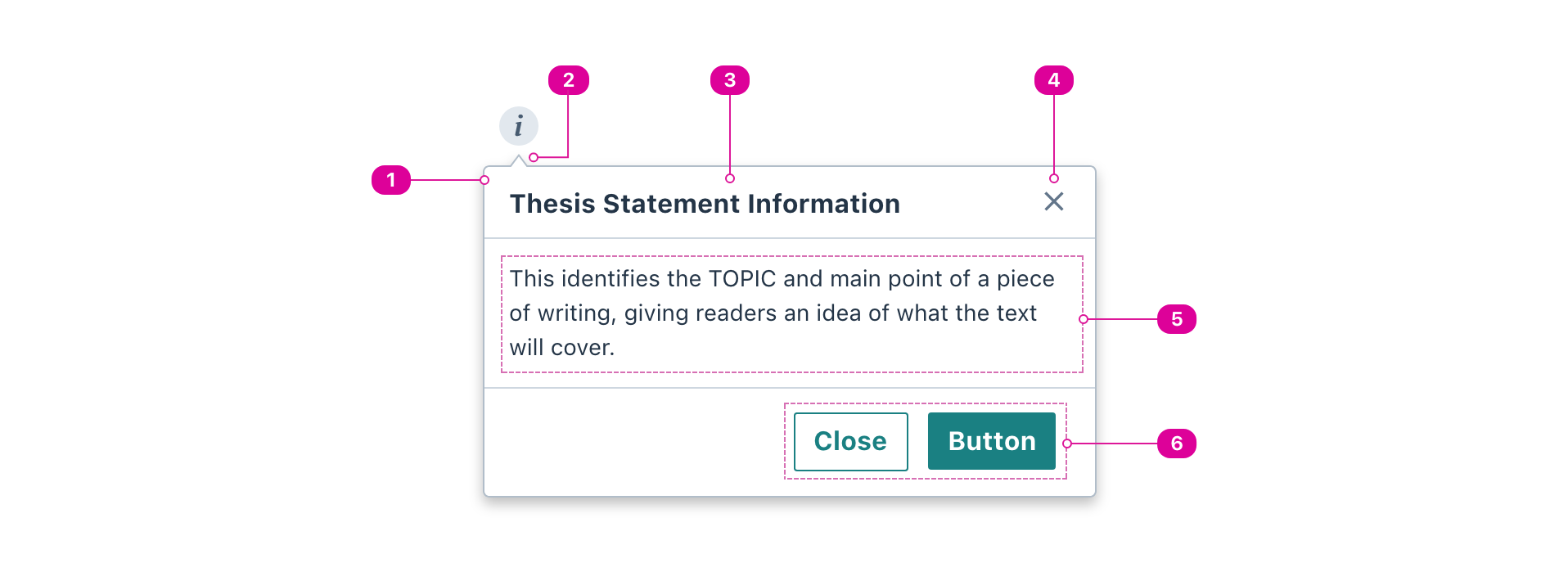Dismiss the popover via the X icon
The image size is (1568, 563).
click(1053, 201)
